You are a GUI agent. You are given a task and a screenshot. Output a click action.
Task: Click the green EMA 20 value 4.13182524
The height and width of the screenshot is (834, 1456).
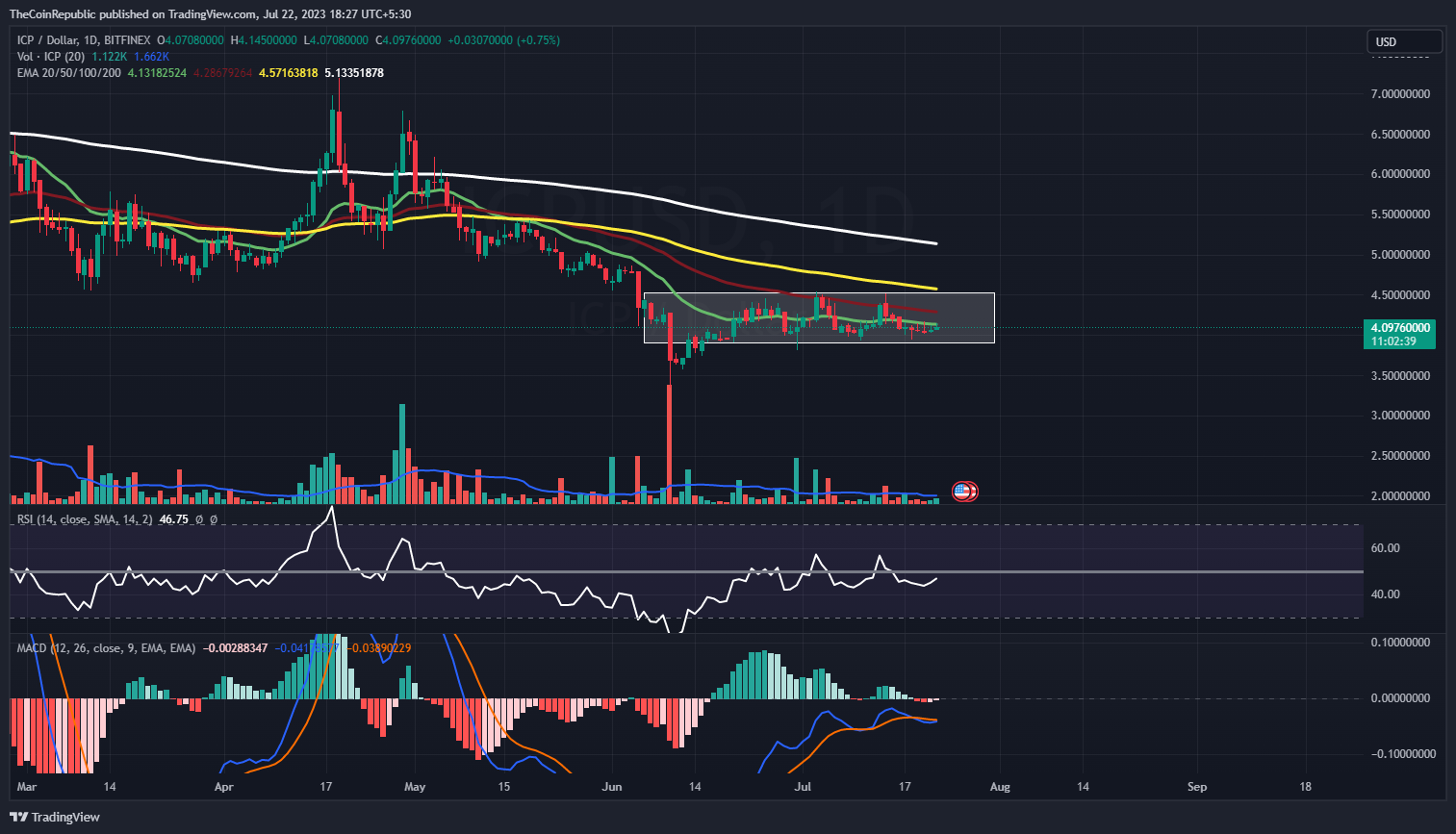[x=157, y=73]
